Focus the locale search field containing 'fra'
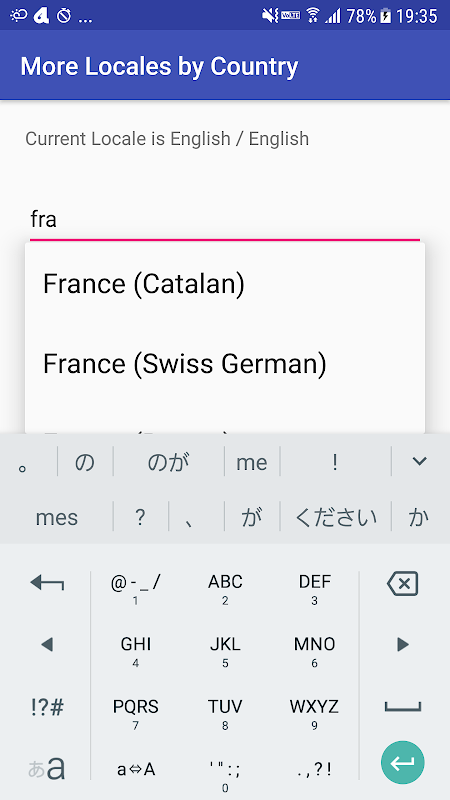This screenshot has width=450, height=800. [x=225, y=220]
